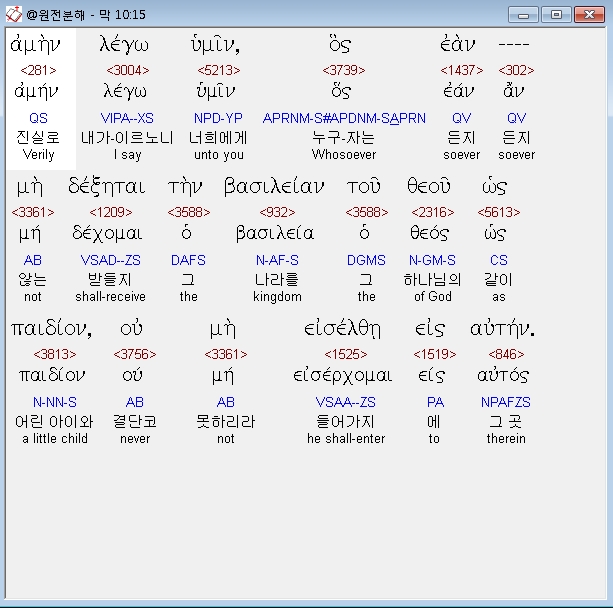Click the lemma βασιλεία

pyautogui.click(x=275, y=234)
